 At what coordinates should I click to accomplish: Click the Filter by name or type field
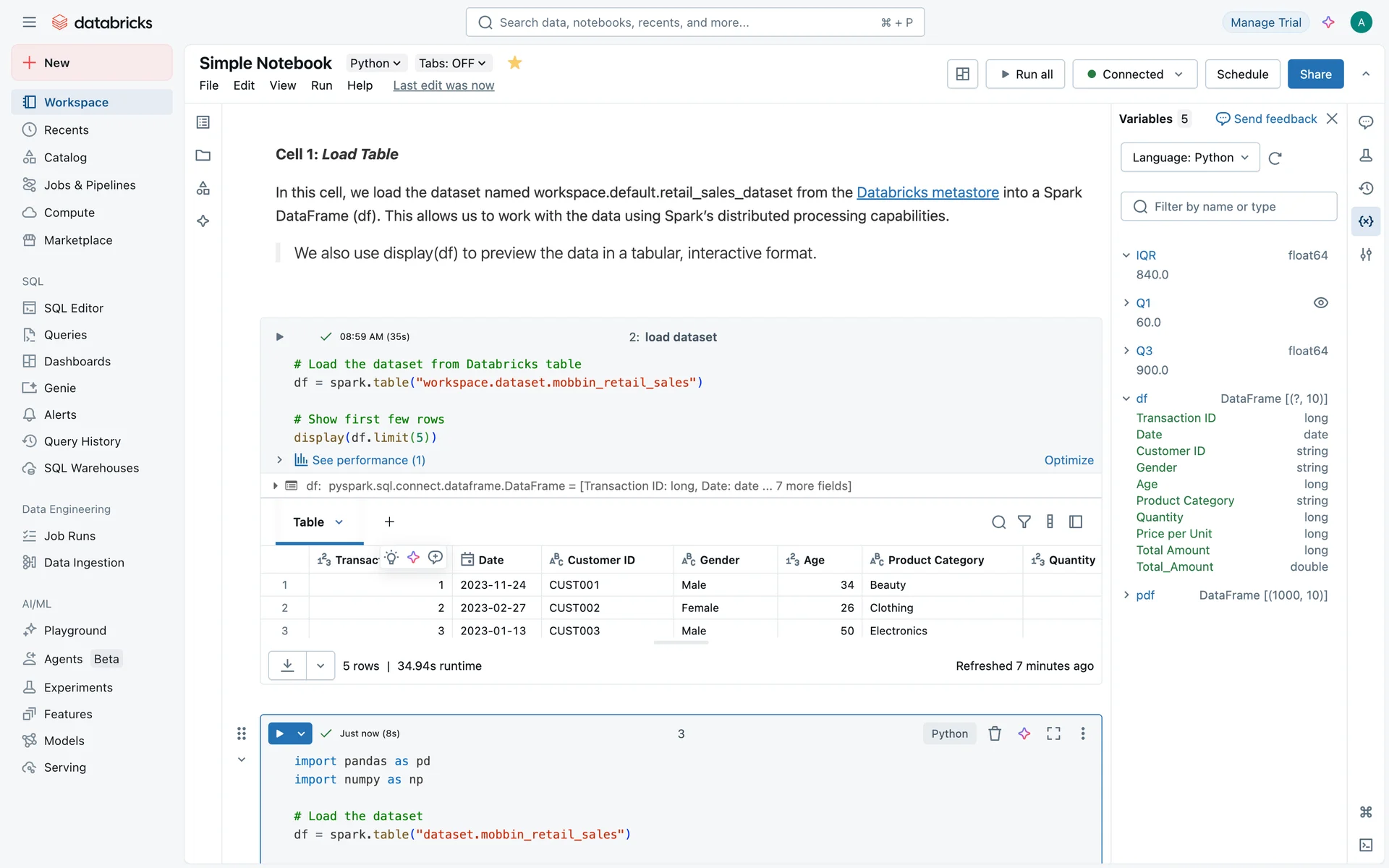(1237, 206)
